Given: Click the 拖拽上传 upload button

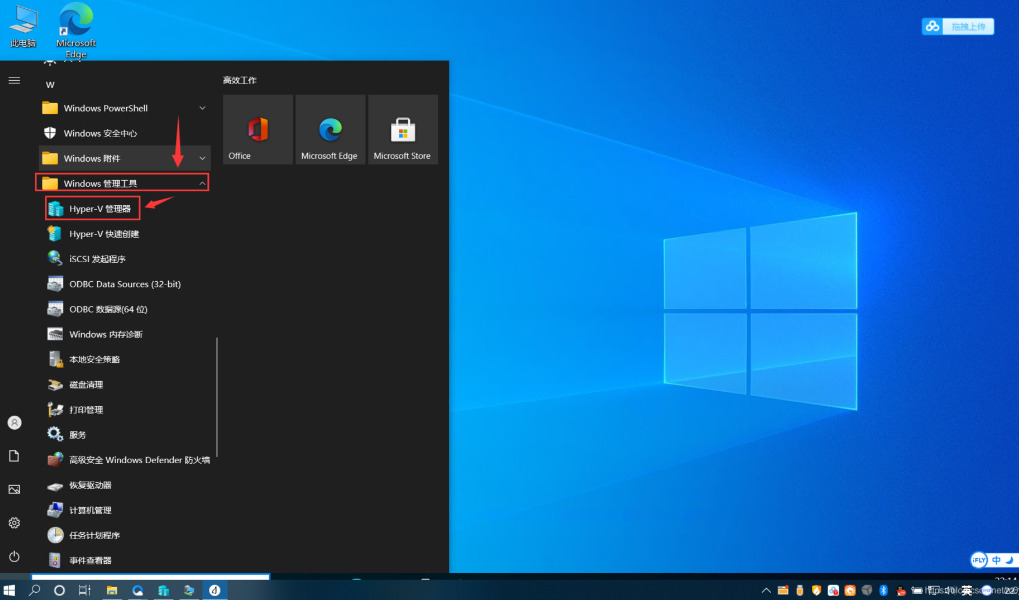Looking at the screenshot, I should [957, 26].
